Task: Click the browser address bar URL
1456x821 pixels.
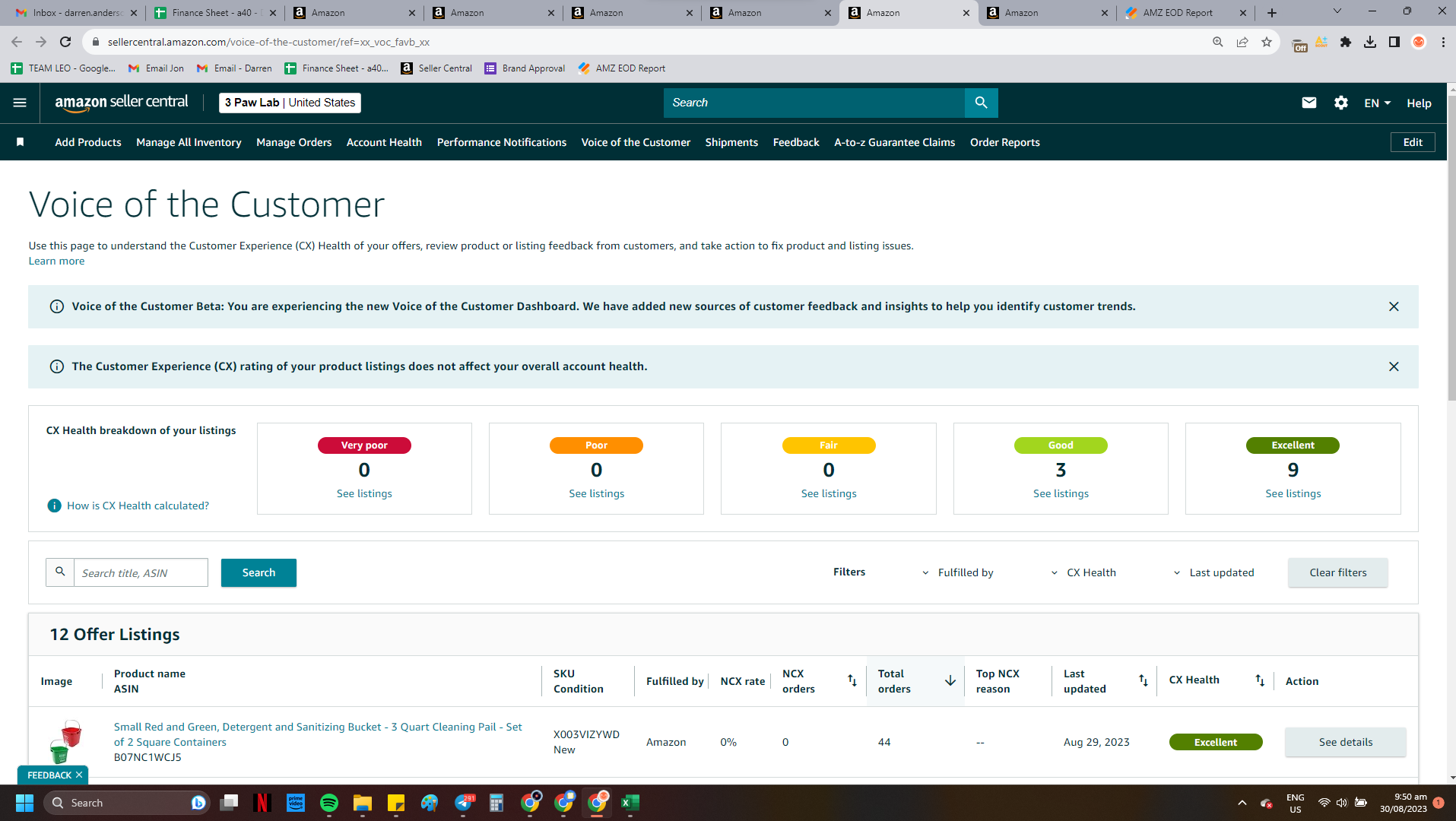Action: coord(268,42)
